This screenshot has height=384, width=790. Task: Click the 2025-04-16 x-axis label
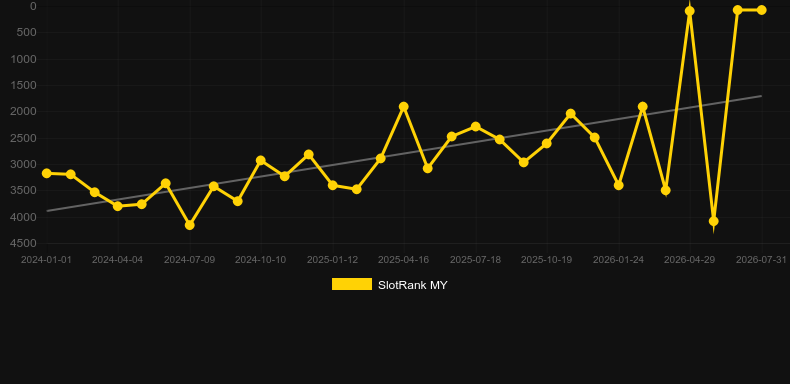pos(404,260)
